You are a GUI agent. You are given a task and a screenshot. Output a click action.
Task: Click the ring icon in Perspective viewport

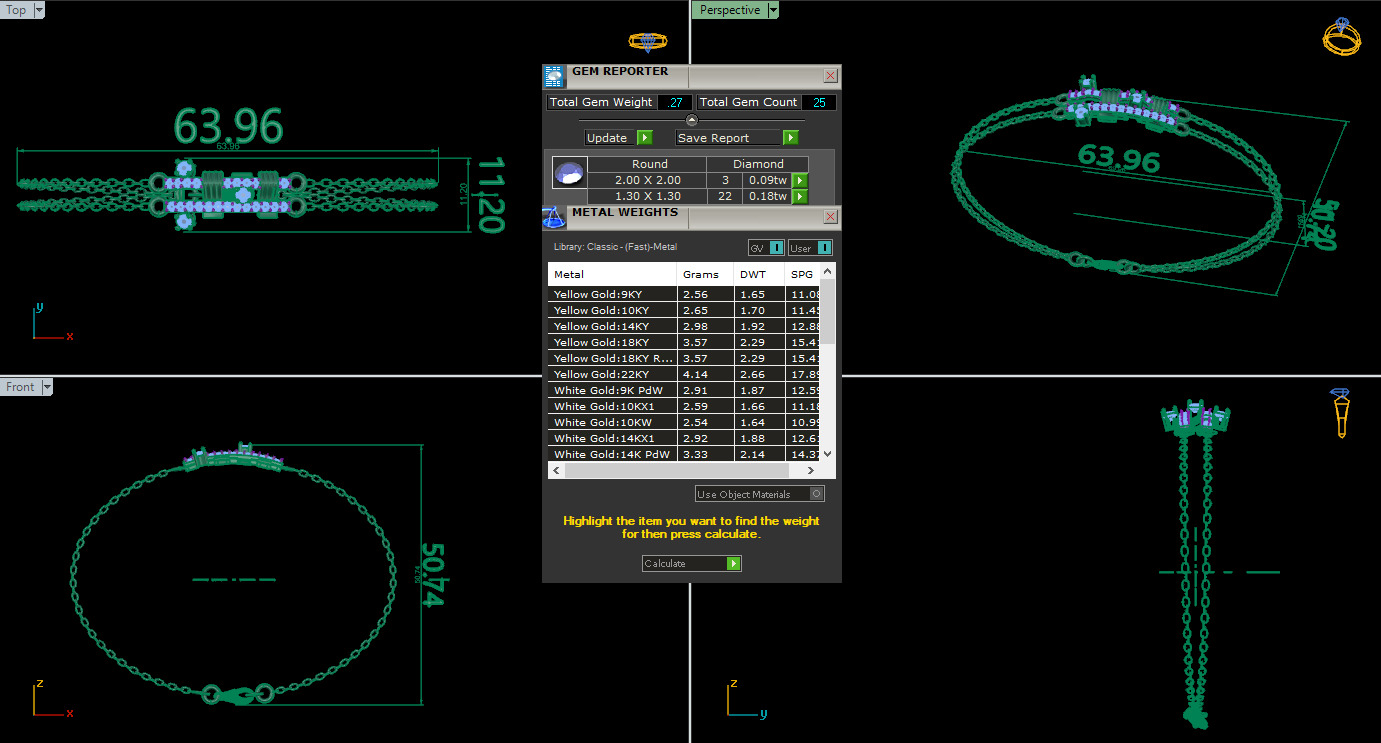tap(1342, 37)
